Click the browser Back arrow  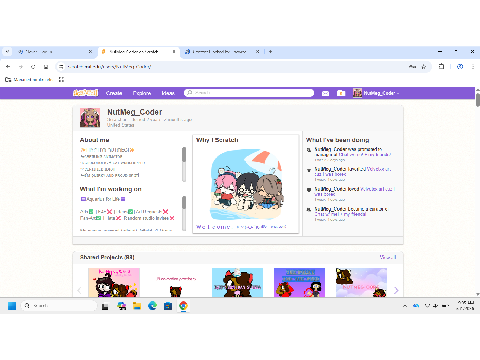(8, 67)
